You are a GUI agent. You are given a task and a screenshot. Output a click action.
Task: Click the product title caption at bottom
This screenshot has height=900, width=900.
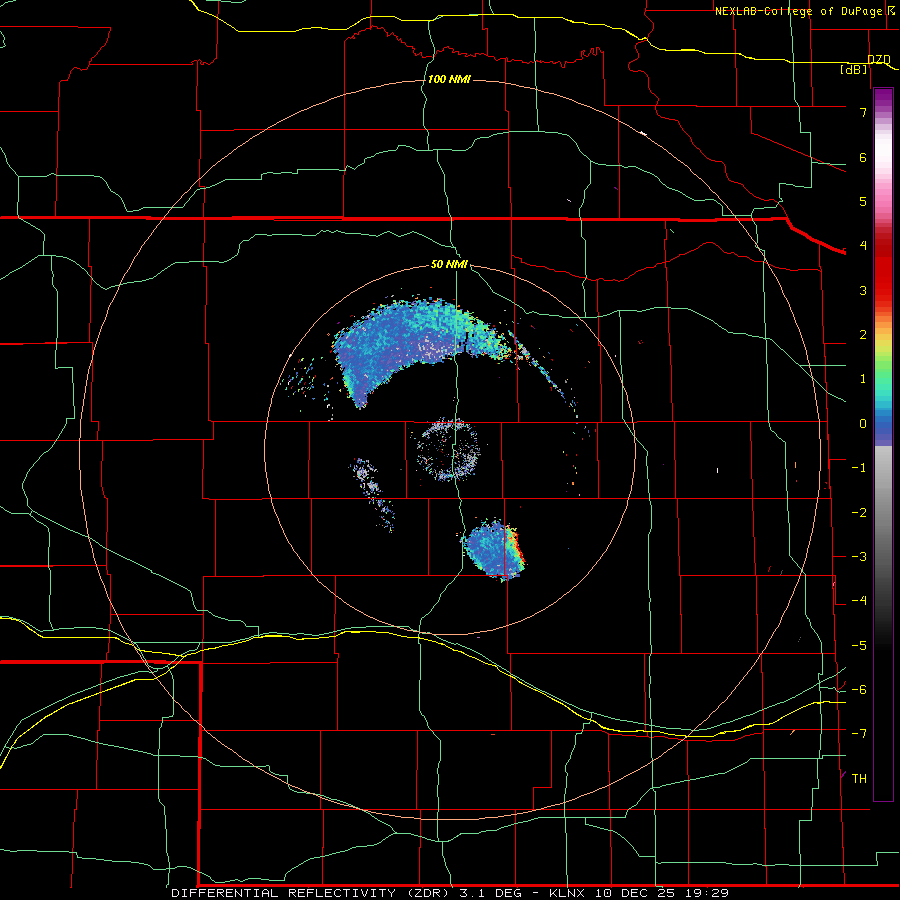pos(450,893)
